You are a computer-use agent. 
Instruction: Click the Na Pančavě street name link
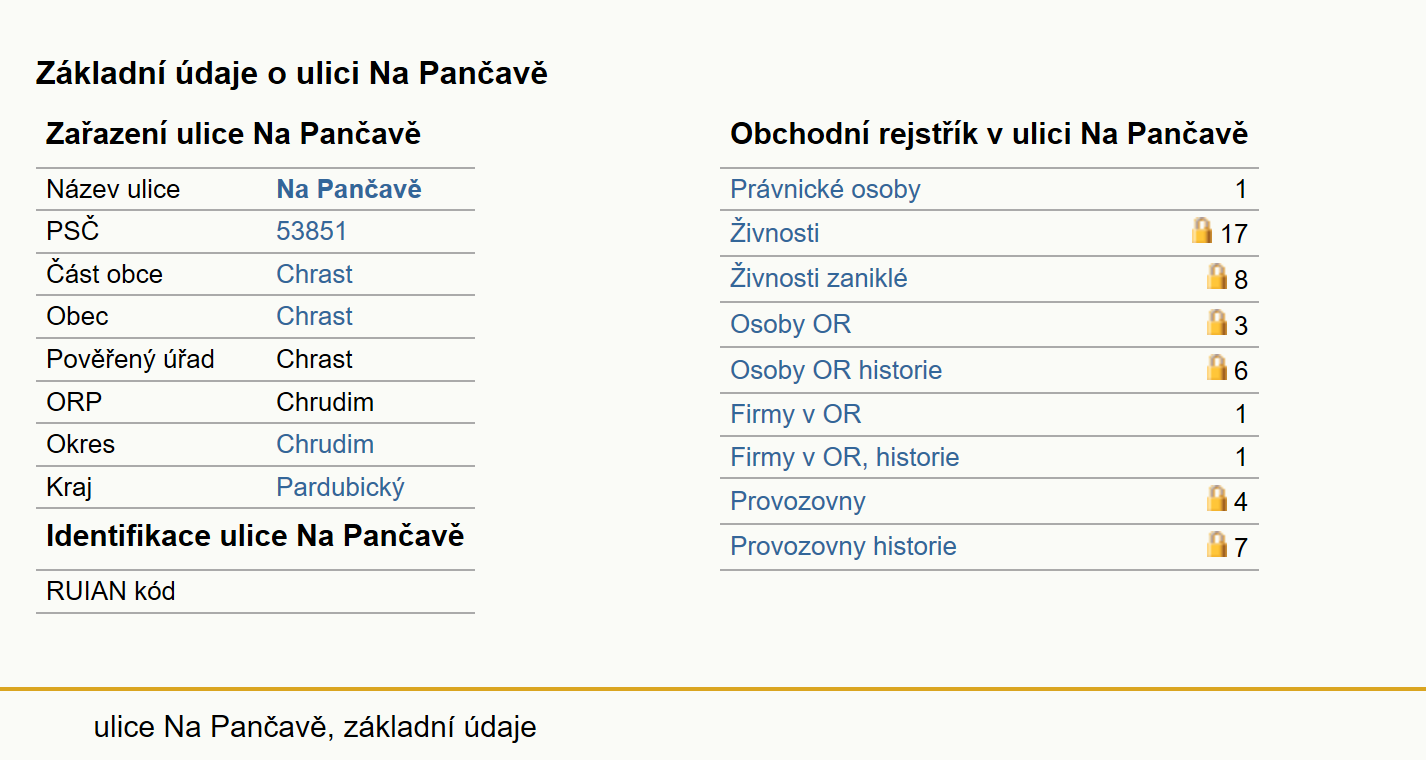click(349, 189)
